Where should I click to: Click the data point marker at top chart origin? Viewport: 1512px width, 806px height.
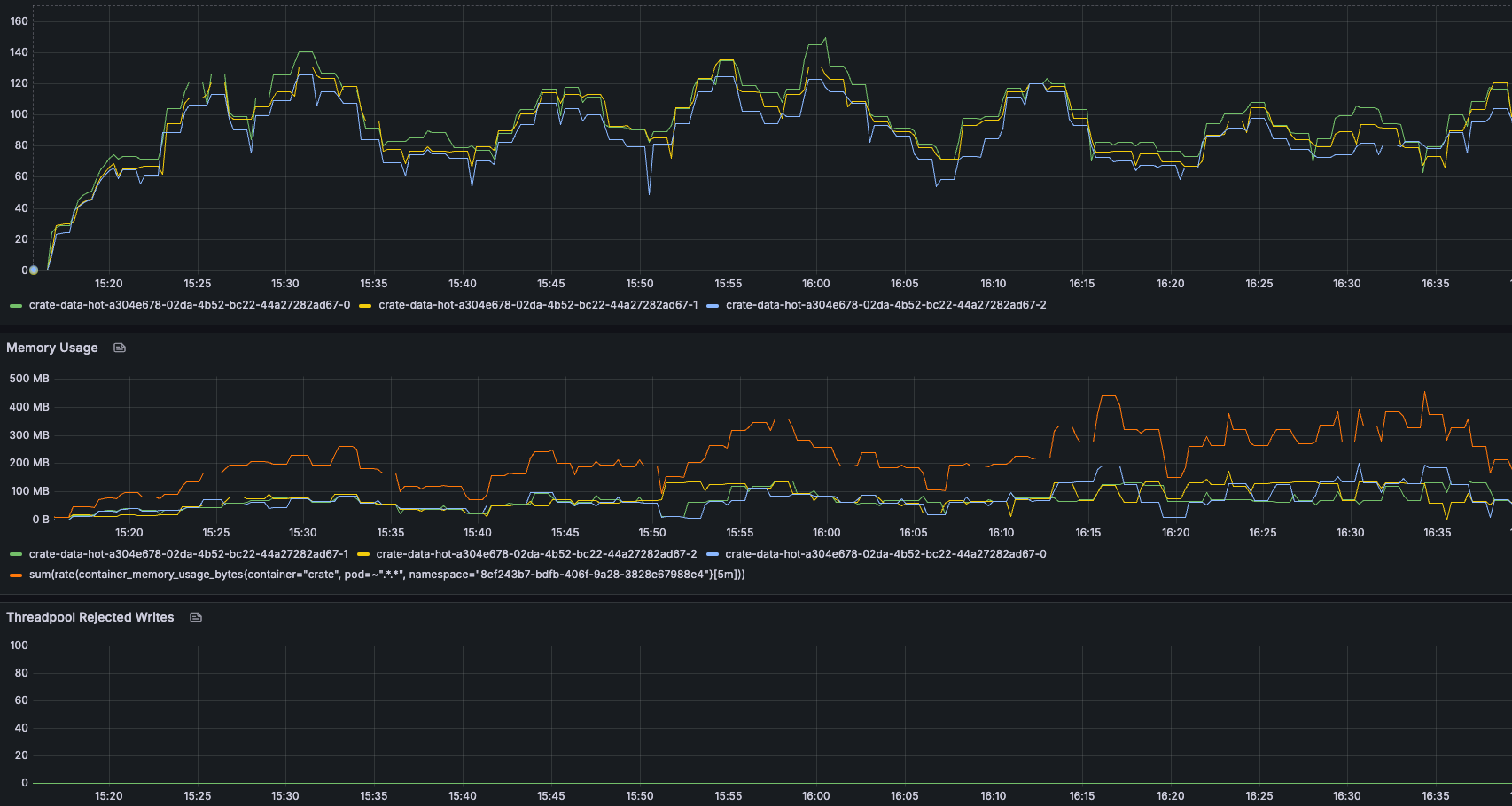click(34, 270)
